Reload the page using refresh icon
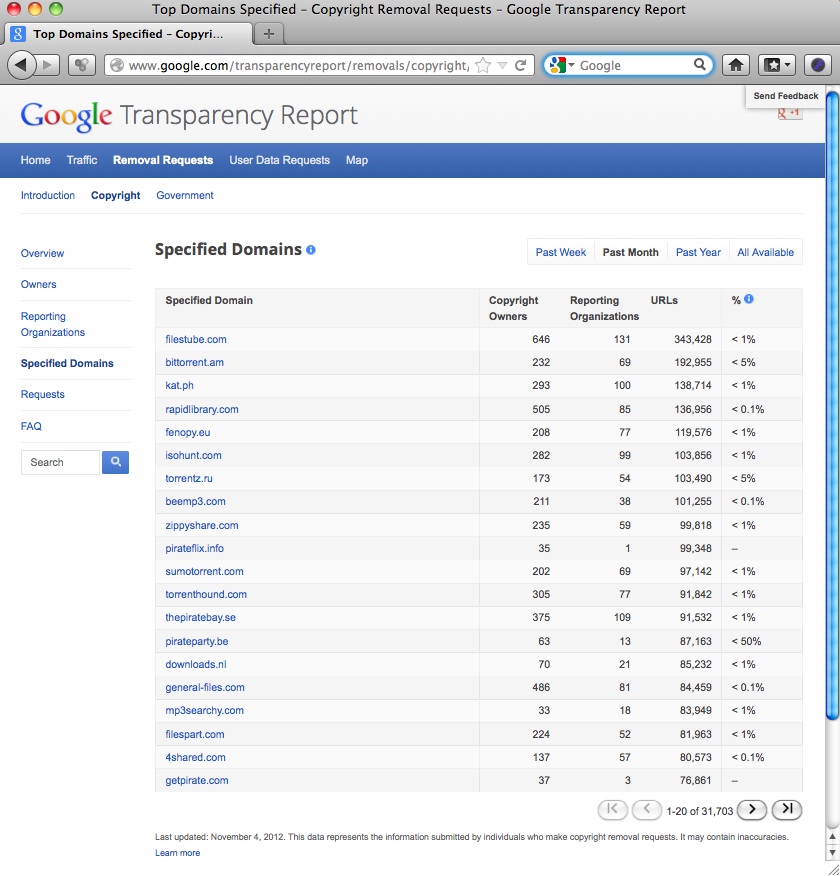 tap(521, 66)
